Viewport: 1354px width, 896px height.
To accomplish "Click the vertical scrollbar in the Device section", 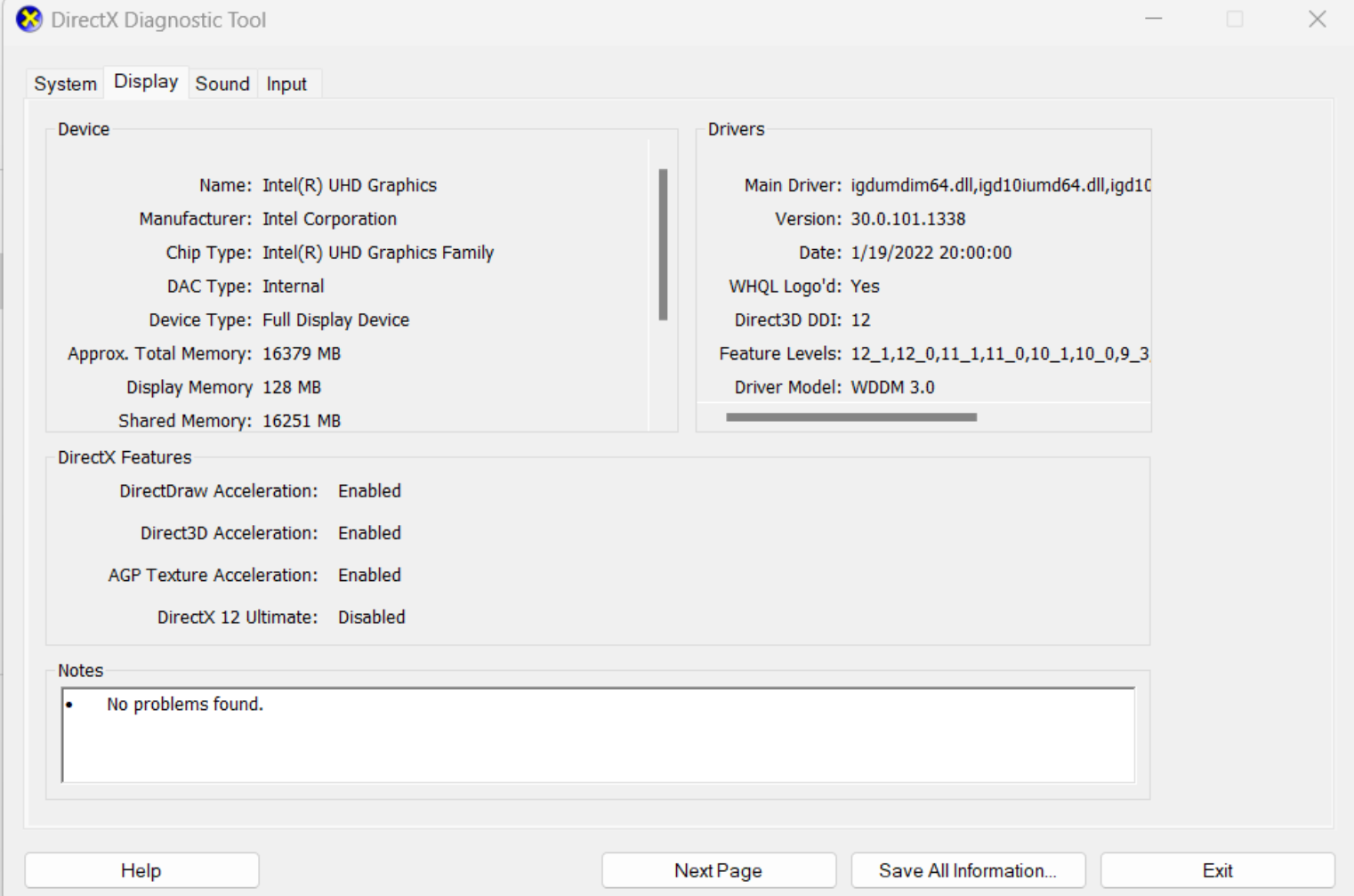I will (664, 241).
